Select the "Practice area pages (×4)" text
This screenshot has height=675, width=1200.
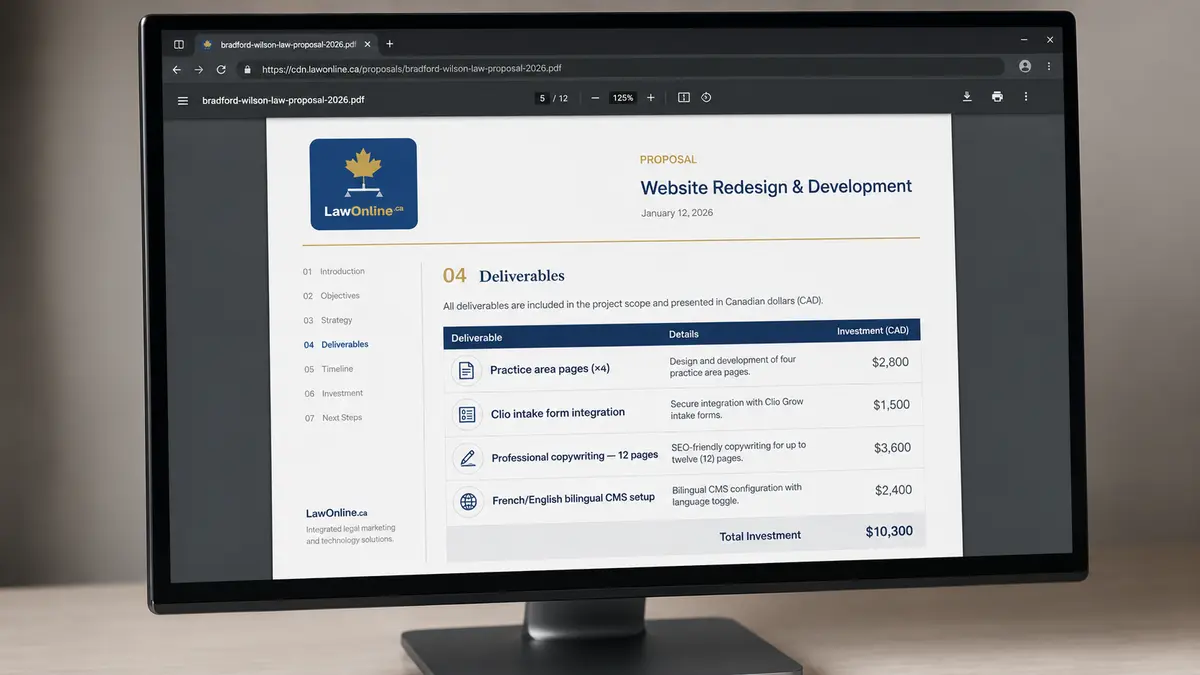(x=549, y=369)
